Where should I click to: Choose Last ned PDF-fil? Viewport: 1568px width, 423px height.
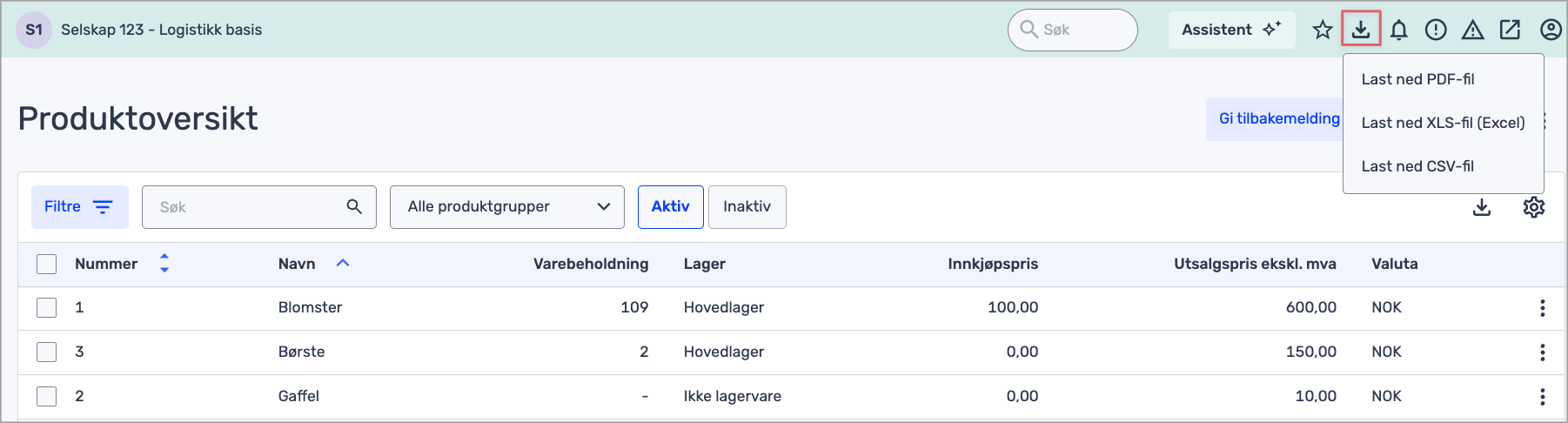point(1417,79)
